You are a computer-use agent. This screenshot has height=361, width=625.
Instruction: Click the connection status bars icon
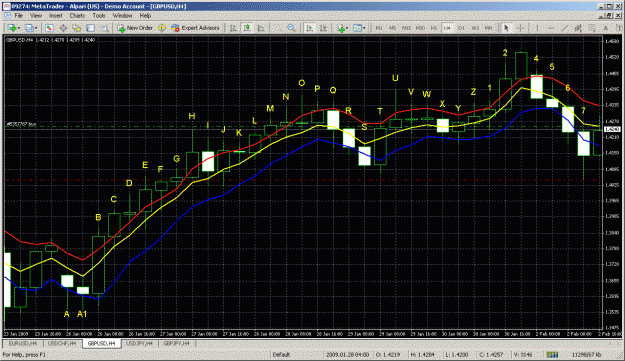click(x=552, y=355)
